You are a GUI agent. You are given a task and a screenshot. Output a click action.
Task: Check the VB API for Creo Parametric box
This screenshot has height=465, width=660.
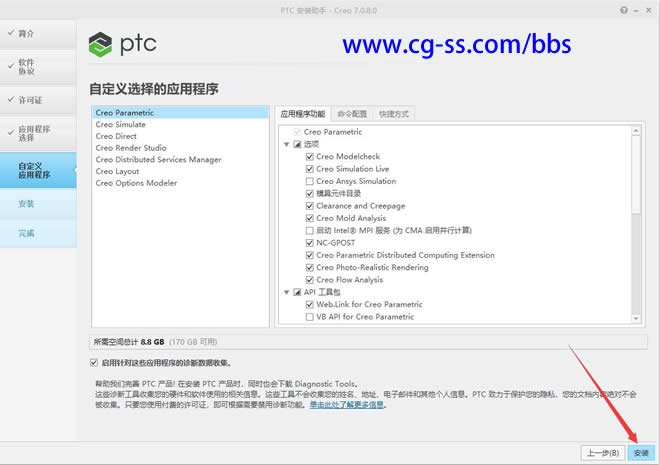click(309, 317)
